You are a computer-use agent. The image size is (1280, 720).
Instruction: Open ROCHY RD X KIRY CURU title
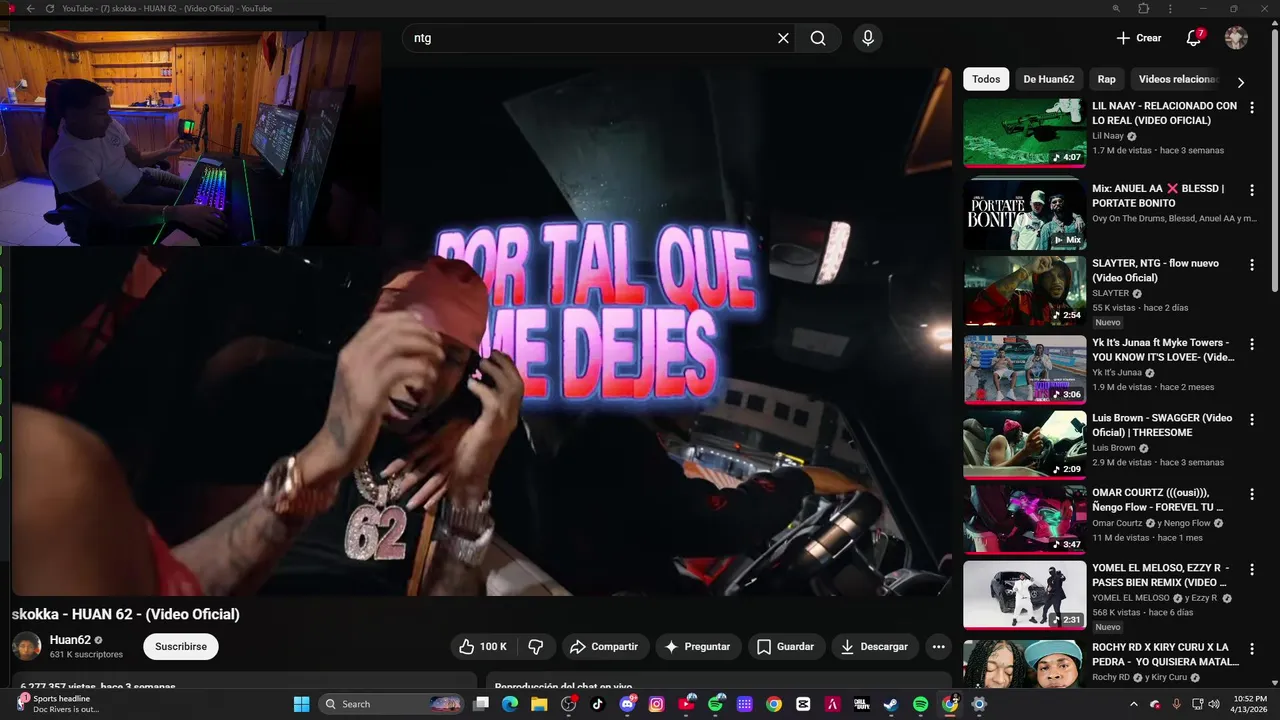coord(1165,654)
